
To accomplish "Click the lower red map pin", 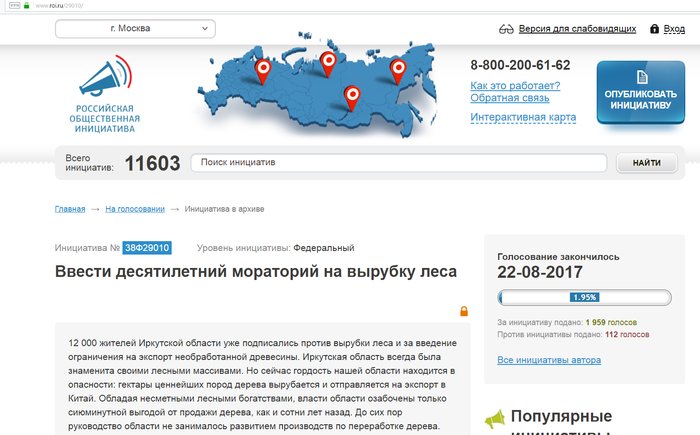I will point(351,95).
